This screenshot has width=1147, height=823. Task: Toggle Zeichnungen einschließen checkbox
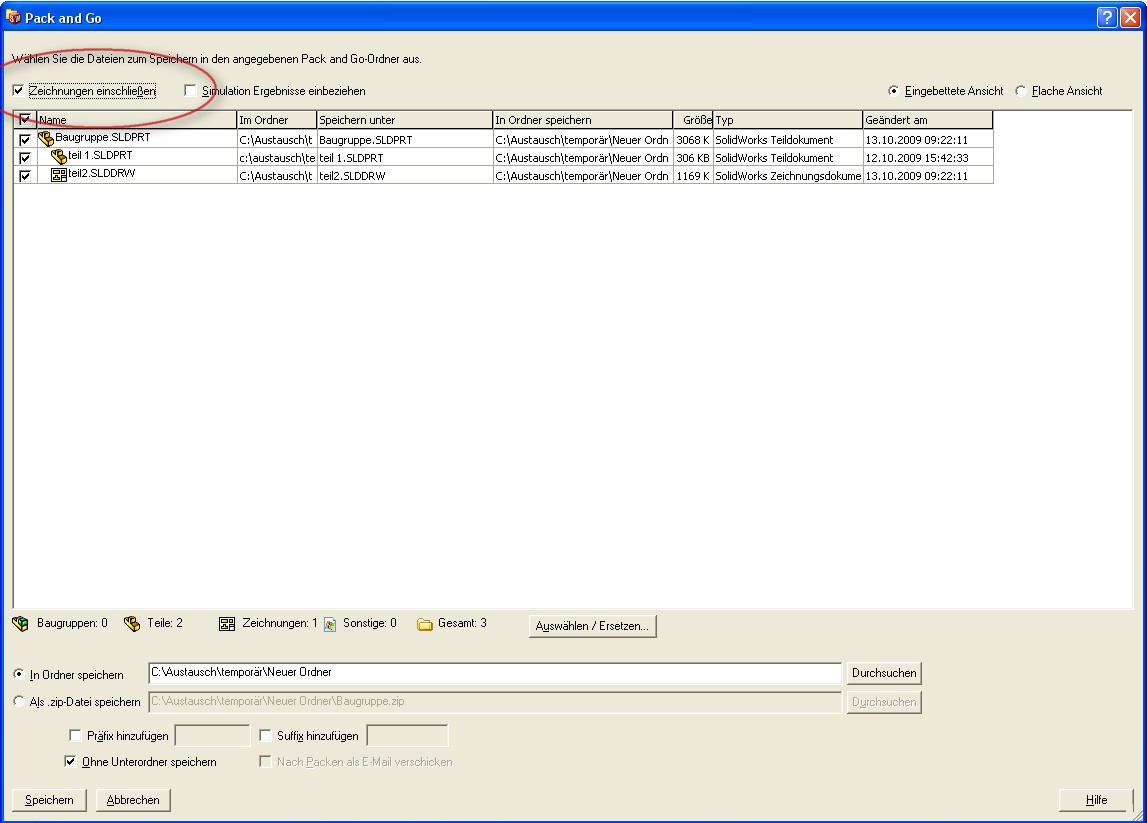[x=18, y=91]
